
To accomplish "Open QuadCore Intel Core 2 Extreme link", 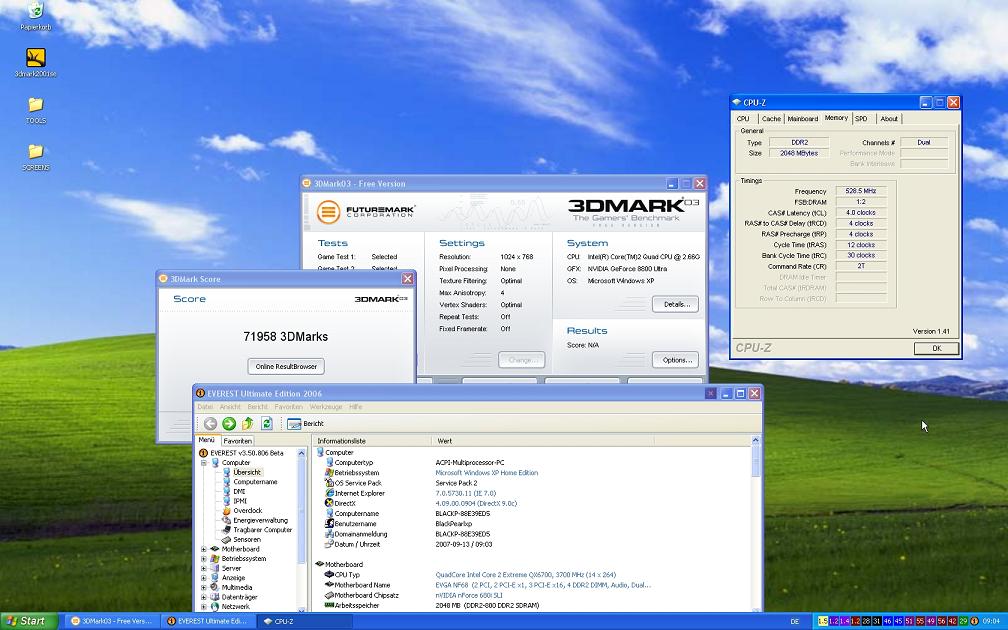I will click(x=525, y=575).
